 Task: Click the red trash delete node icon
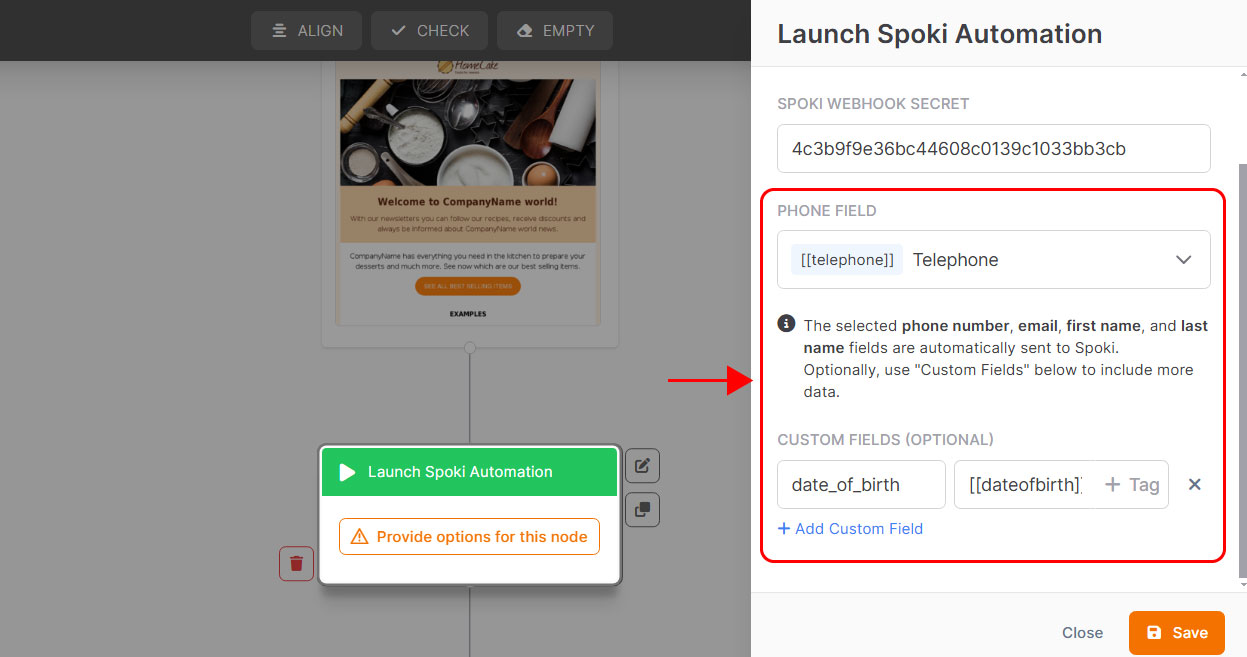click(296, 563)
